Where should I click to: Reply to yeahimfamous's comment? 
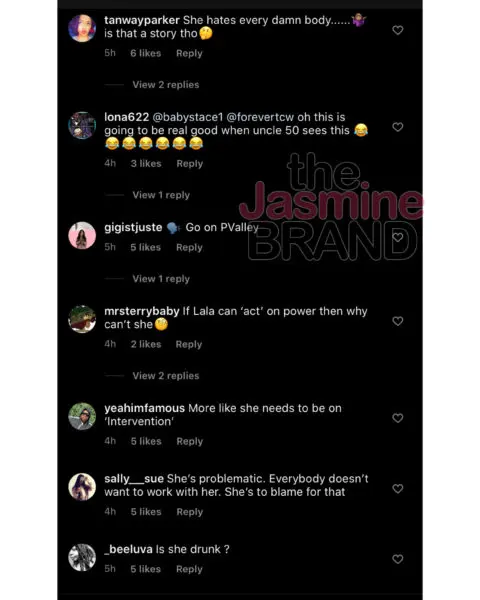pos(189,441)
